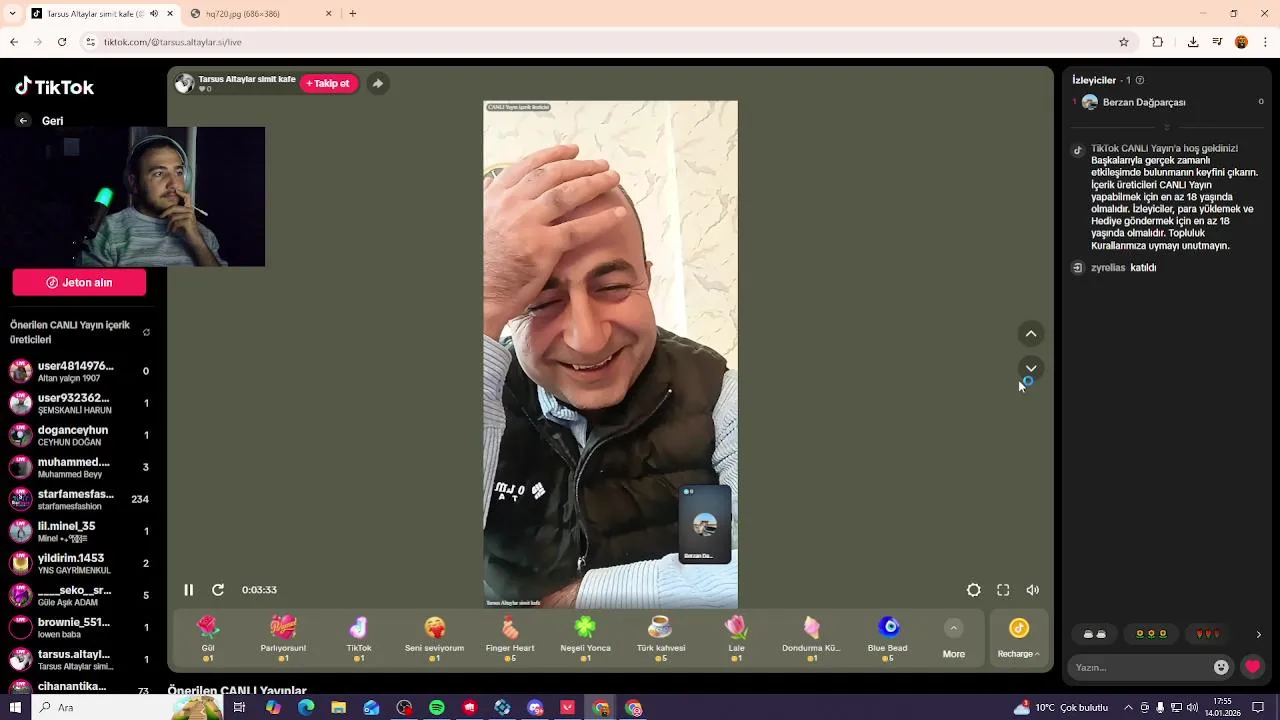Send the sunflowers quick emoji

1151,634
